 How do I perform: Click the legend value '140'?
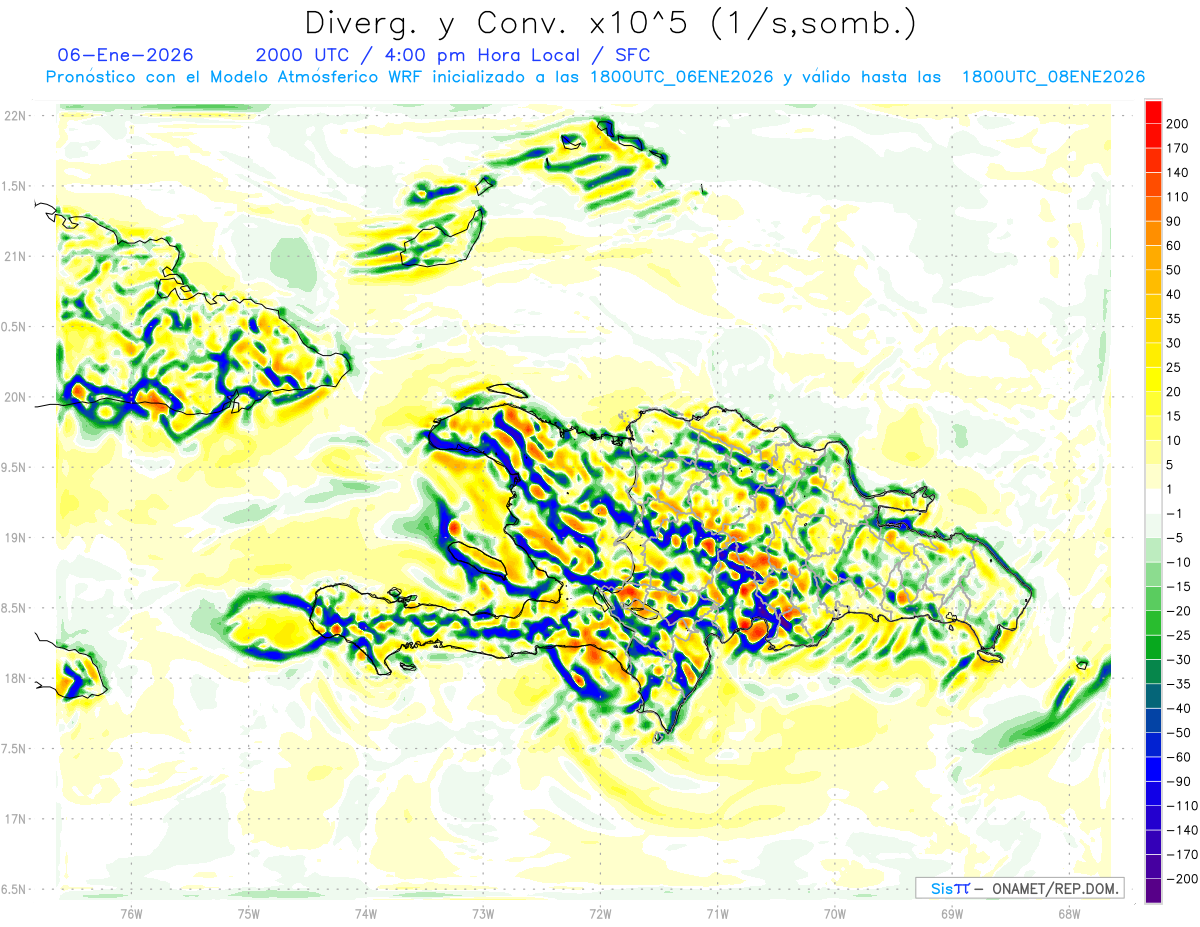[1178, 172]
